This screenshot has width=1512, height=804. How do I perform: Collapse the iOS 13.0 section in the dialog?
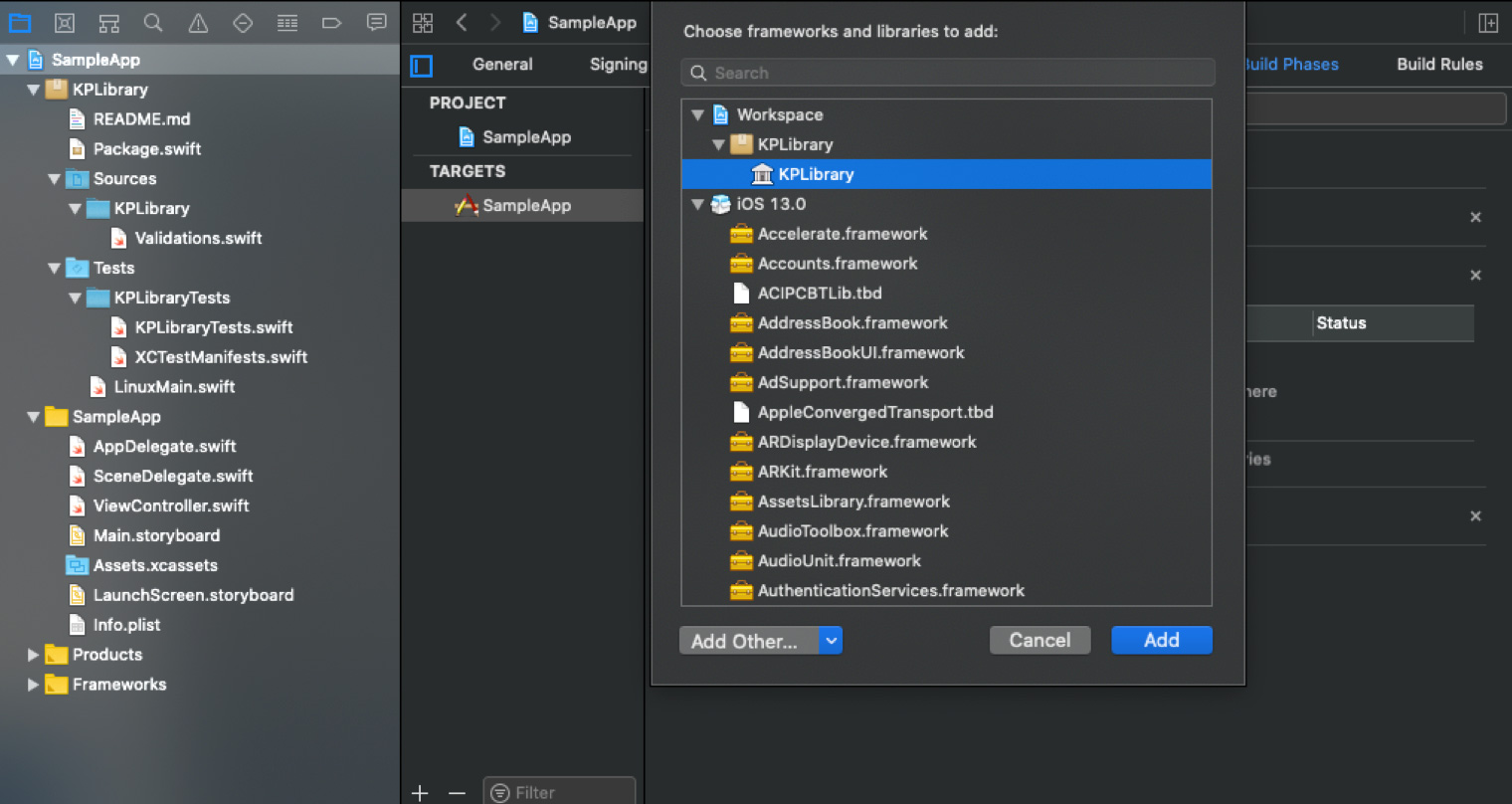(x=698, y=204)
